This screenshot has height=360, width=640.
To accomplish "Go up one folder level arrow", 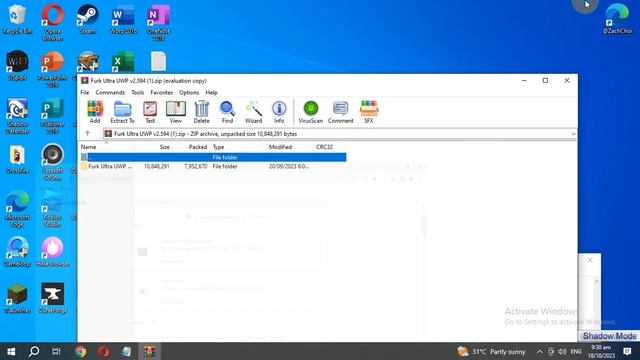I will pos(87,133).
